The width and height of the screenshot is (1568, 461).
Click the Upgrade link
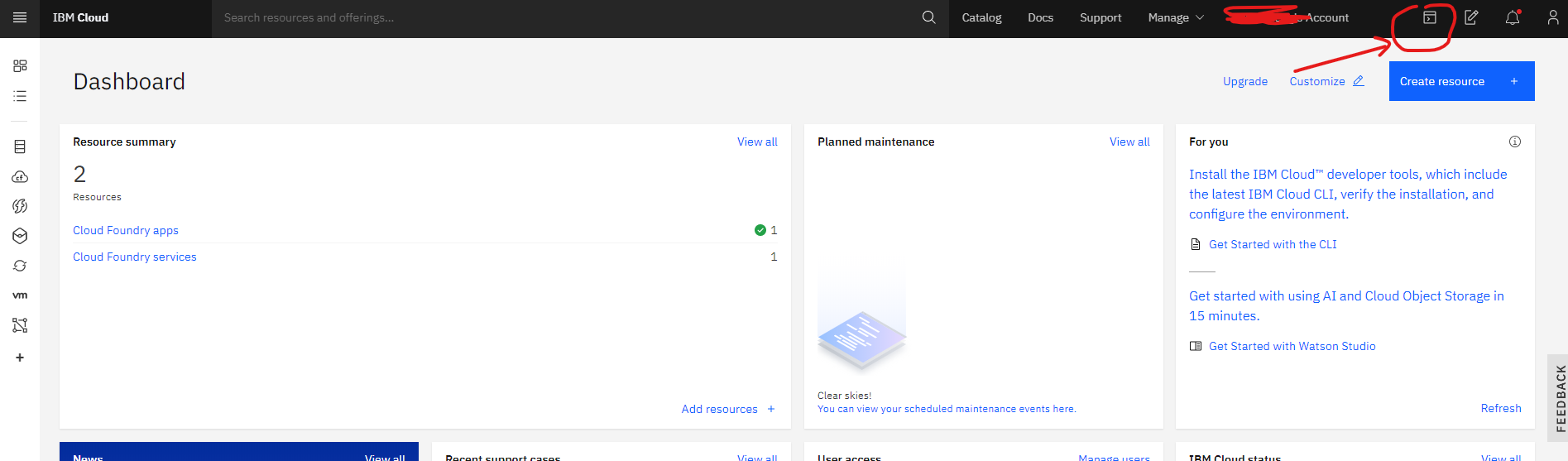click(x=1245, y=81)
